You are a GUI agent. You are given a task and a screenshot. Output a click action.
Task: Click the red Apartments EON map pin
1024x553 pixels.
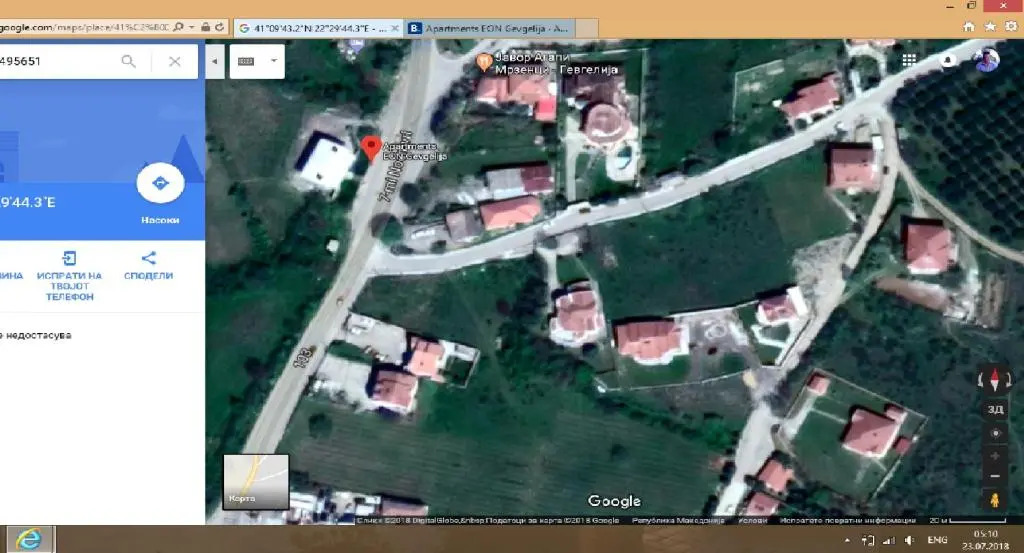point(370,149)
